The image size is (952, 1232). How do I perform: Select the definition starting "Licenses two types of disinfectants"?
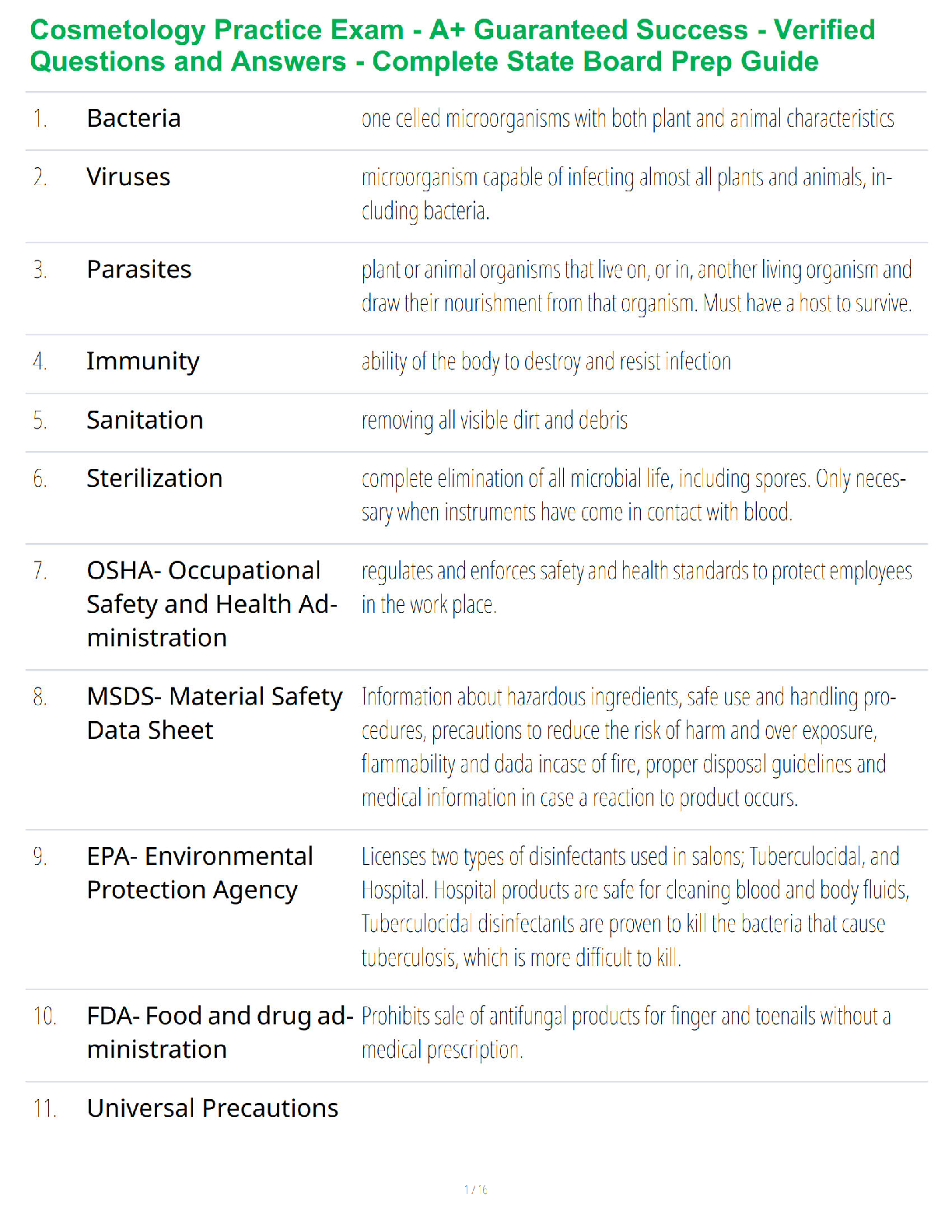pos(635,907)
